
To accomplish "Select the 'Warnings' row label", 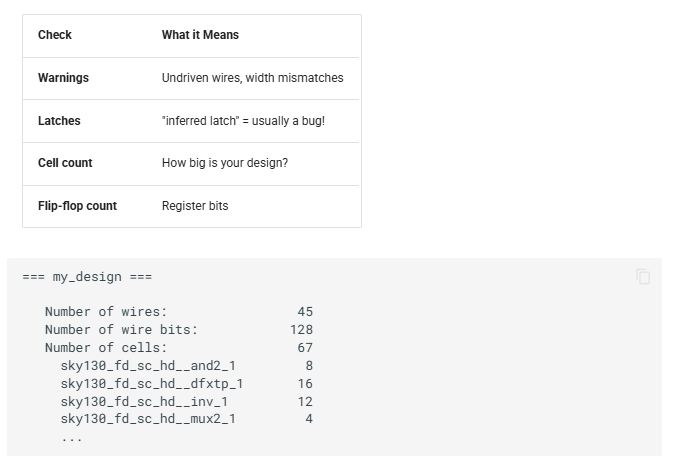I will [x=63, y=78].
